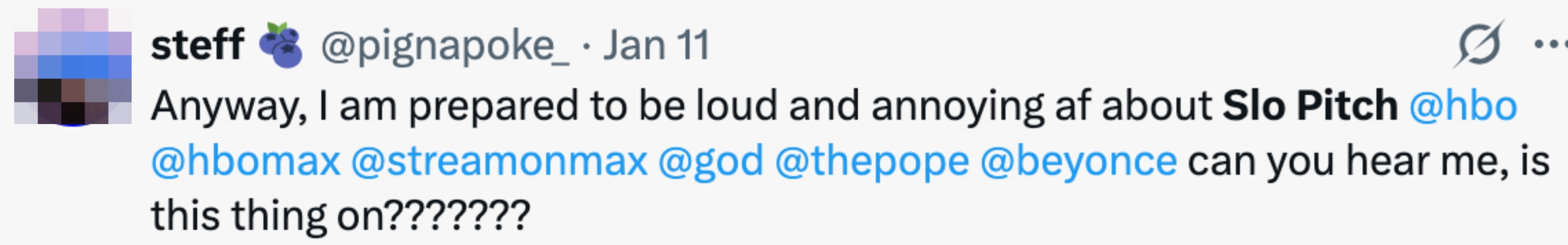Viewport: 1568px width, 245px height.
Task: Open the @beyonce mention
Action: point(1078,161)
